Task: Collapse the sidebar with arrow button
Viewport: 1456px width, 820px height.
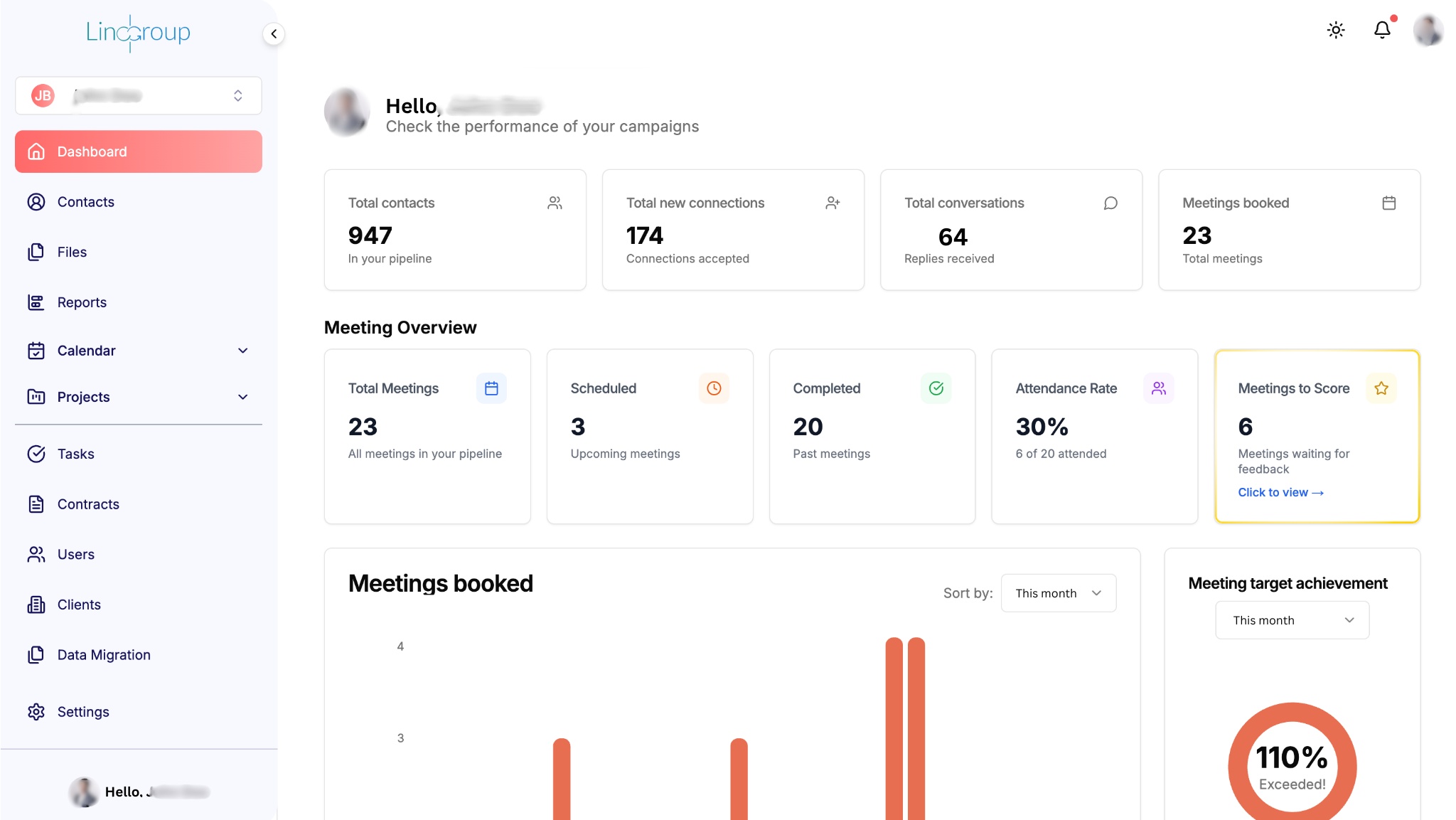Action: click(x=274, y=33)
